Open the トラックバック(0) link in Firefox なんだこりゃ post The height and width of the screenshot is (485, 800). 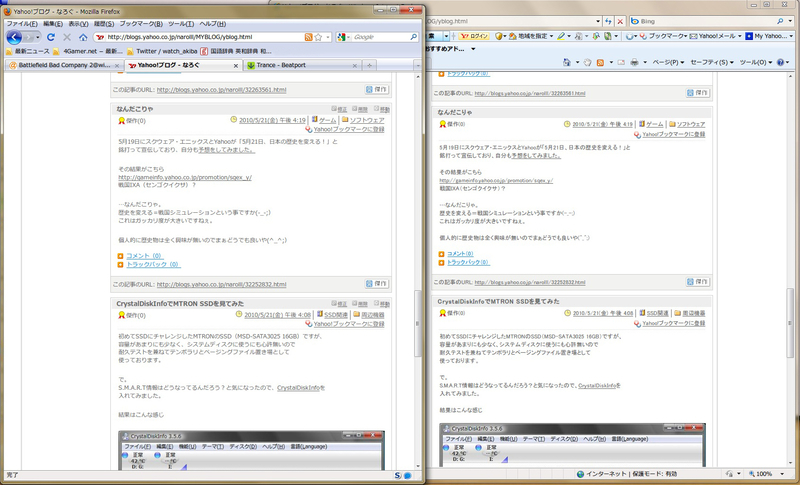click(x=153, y=265)
